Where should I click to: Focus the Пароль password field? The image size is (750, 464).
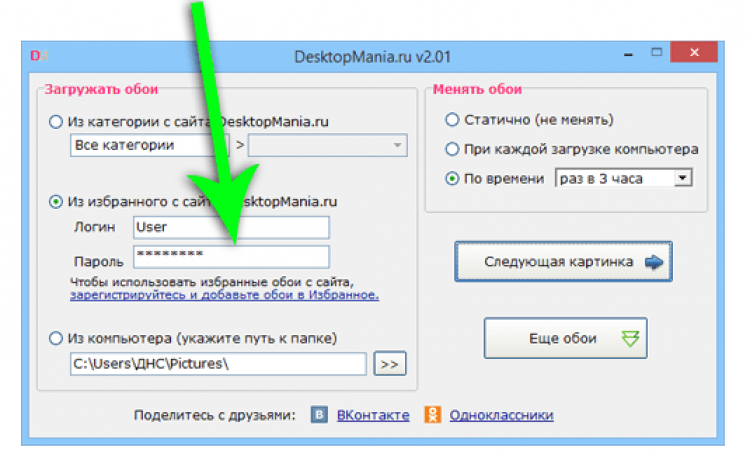coord(232,257)
